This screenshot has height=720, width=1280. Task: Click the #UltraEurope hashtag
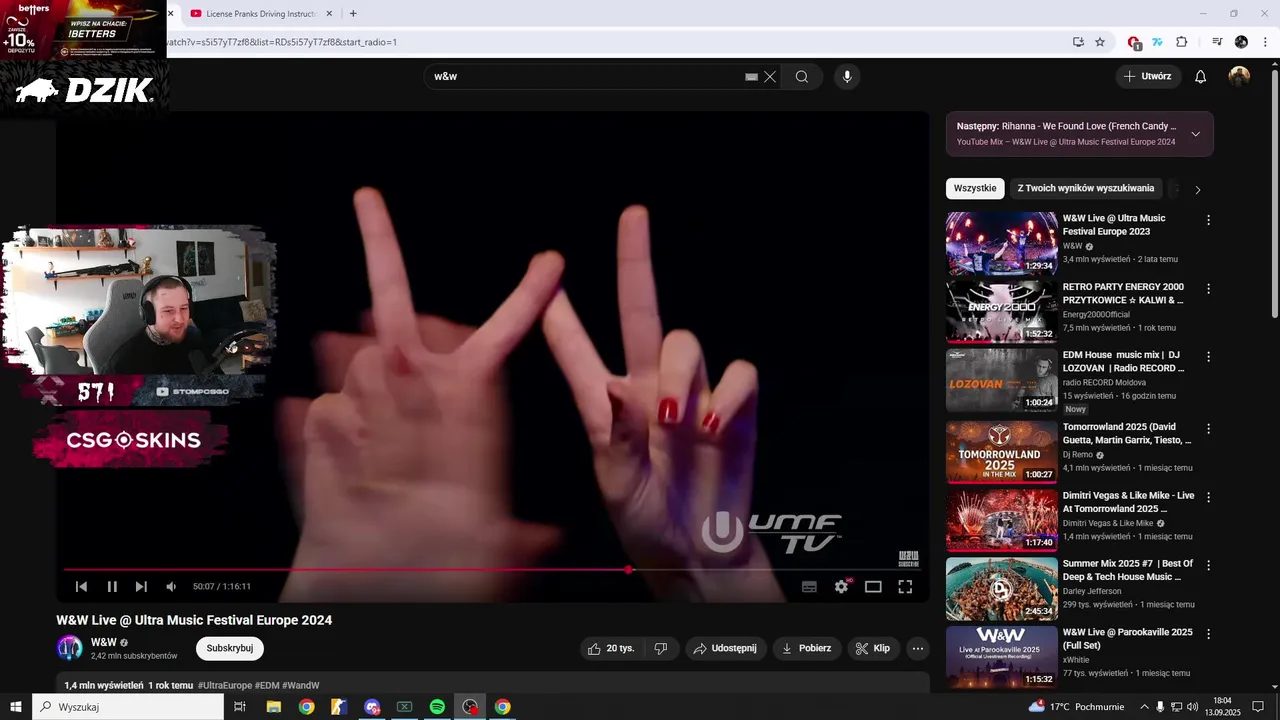pos(225,685)
